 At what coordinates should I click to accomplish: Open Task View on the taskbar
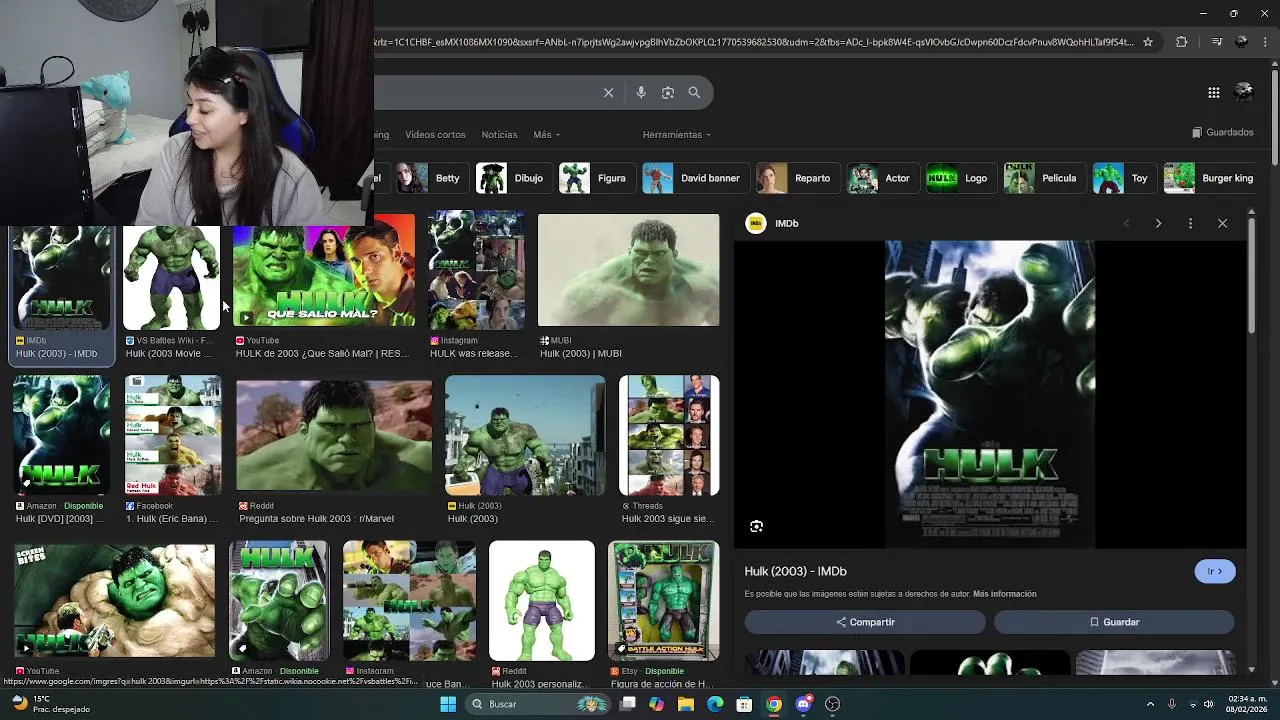pyautogui.click(x=627, y=704)
